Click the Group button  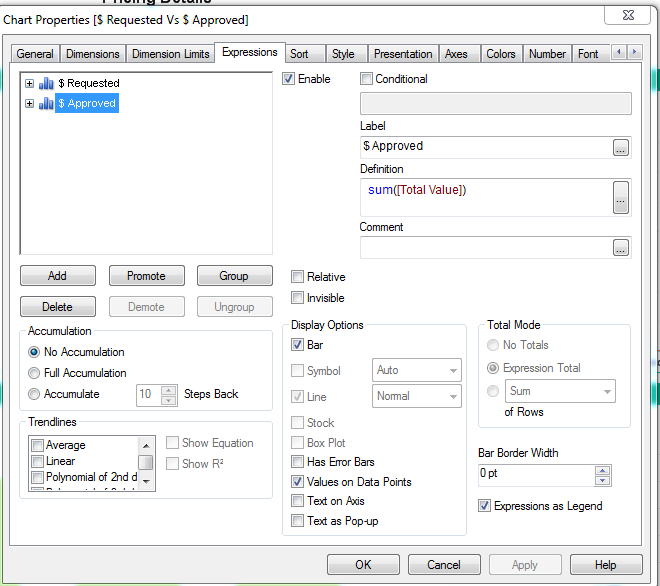coord(234,276)
